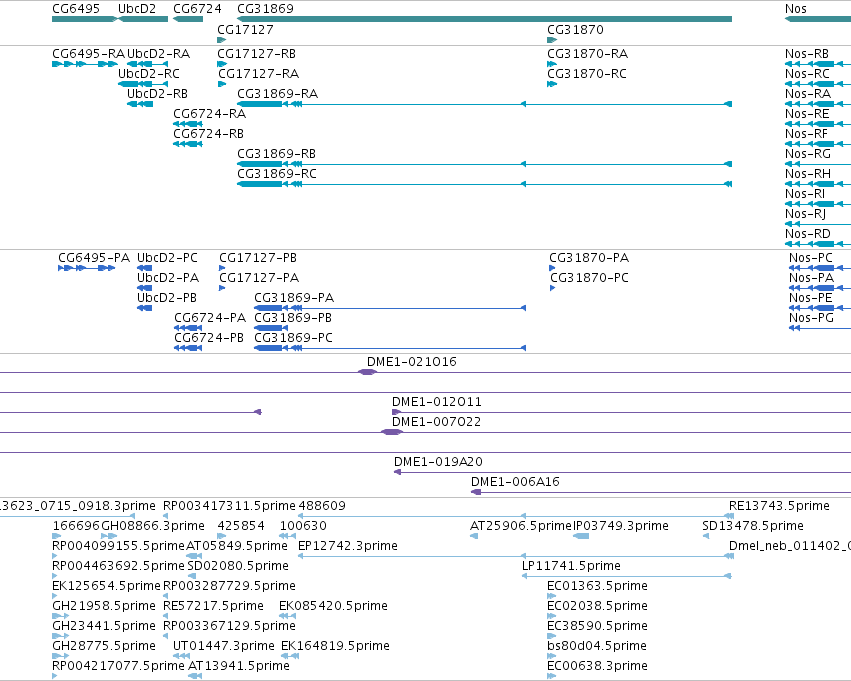Select the CG17127 gene label
Image resolution: width=851 pixels, height=681 pixels.
[245, 30]
